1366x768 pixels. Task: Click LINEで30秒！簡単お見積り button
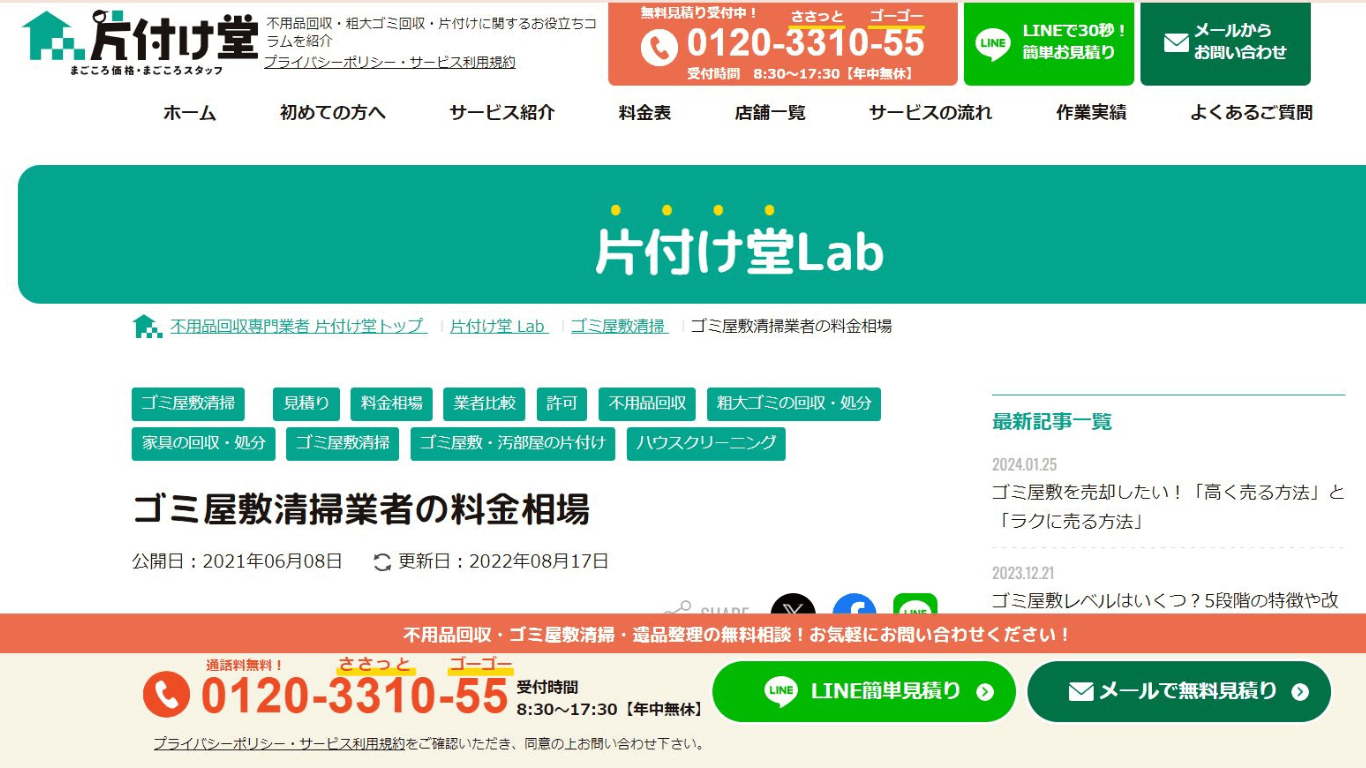(x=1049, y=43)
